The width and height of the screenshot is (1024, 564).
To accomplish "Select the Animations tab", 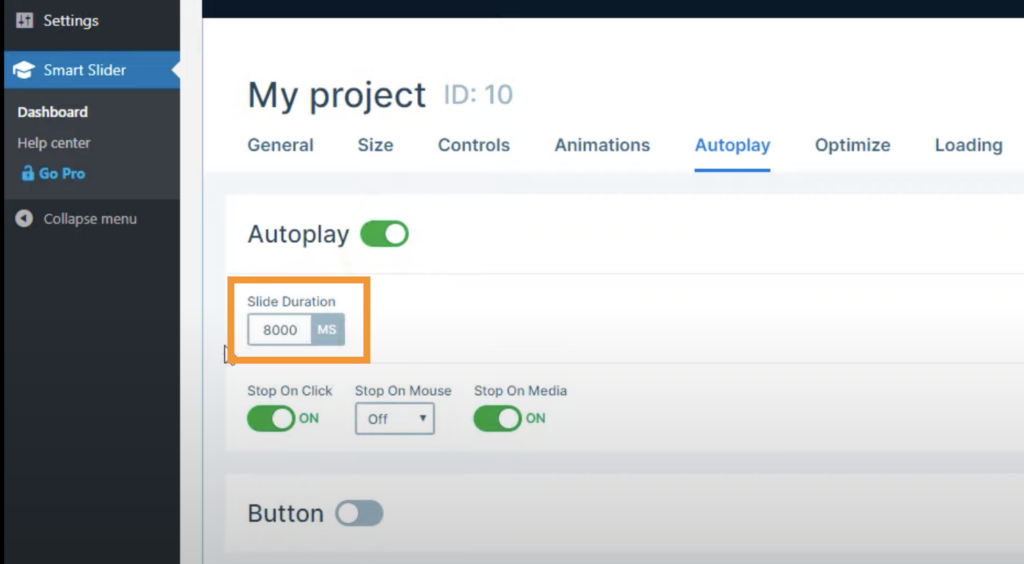I will 602,146.
